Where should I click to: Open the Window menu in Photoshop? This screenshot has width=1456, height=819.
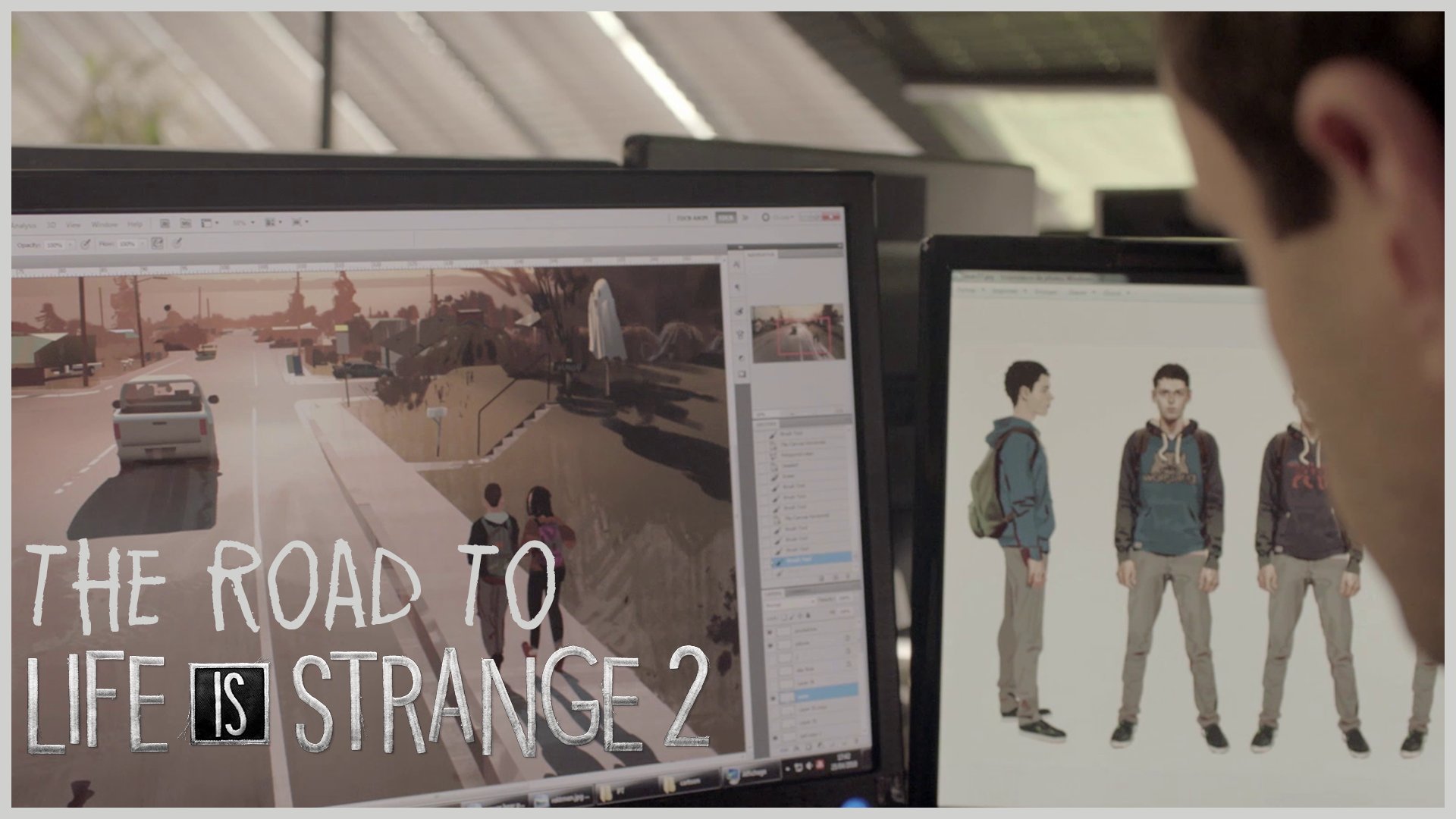(x=105, y=224)
